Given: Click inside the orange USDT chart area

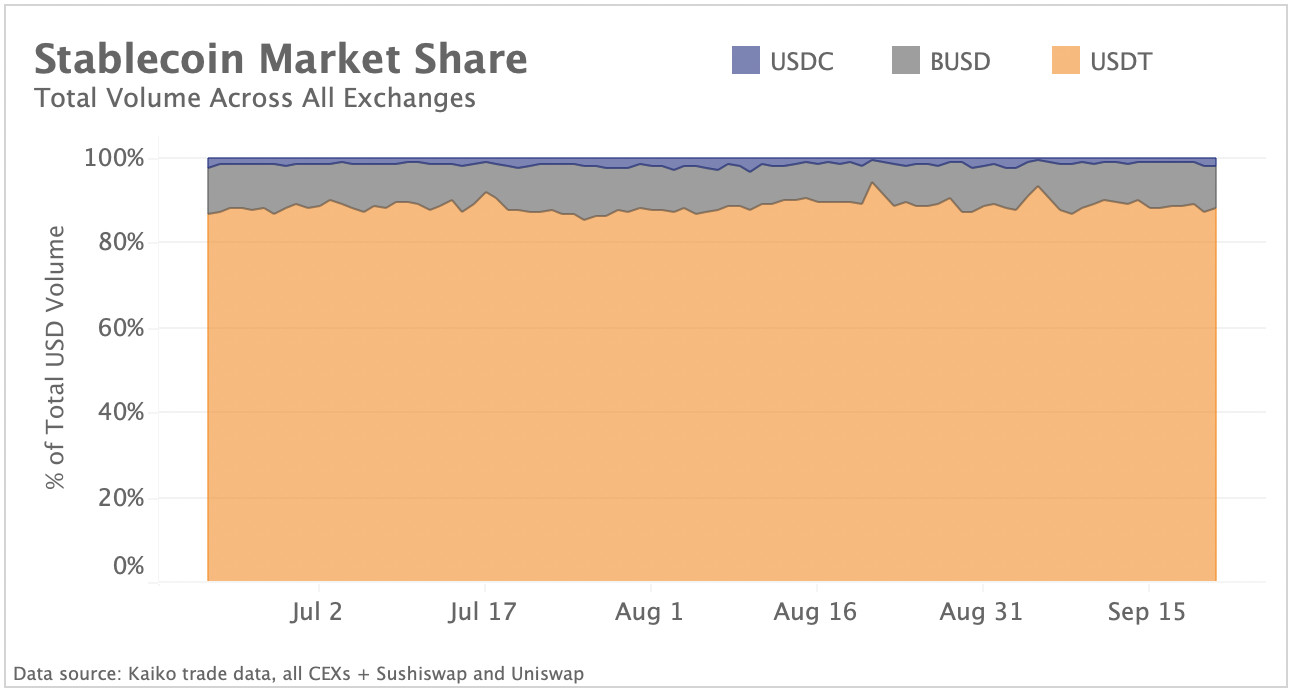Looking at the screenshot, I should pos(700,400).
